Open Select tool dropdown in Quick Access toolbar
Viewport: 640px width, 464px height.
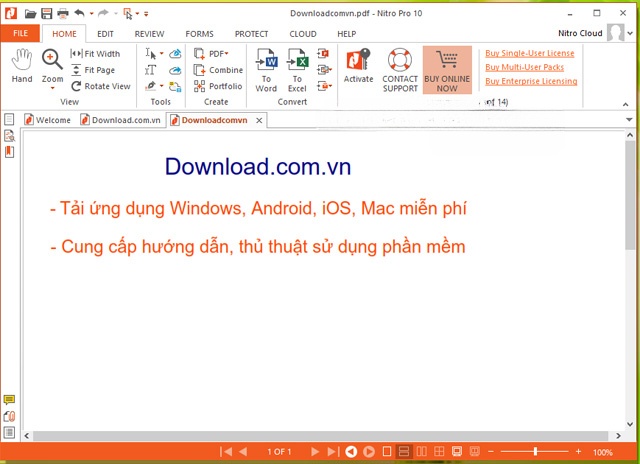tap(138, 14)
